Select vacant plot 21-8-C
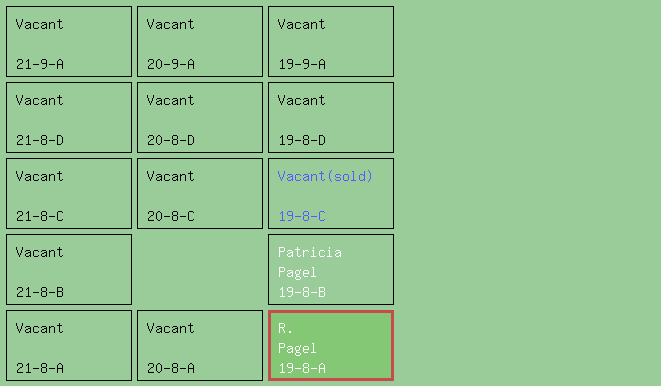Viewport: 661px width, 386px height. tap(69, 193)
